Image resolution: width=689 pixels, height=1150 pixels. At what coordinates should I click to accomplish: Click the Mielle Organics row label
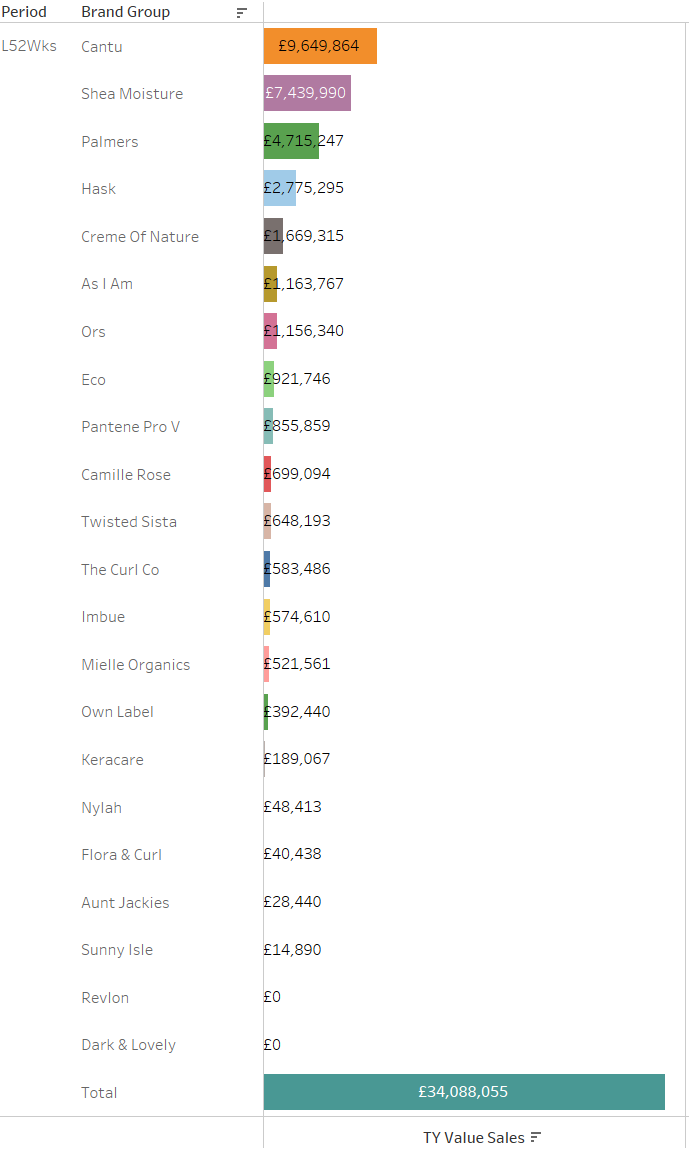(136, 664)
